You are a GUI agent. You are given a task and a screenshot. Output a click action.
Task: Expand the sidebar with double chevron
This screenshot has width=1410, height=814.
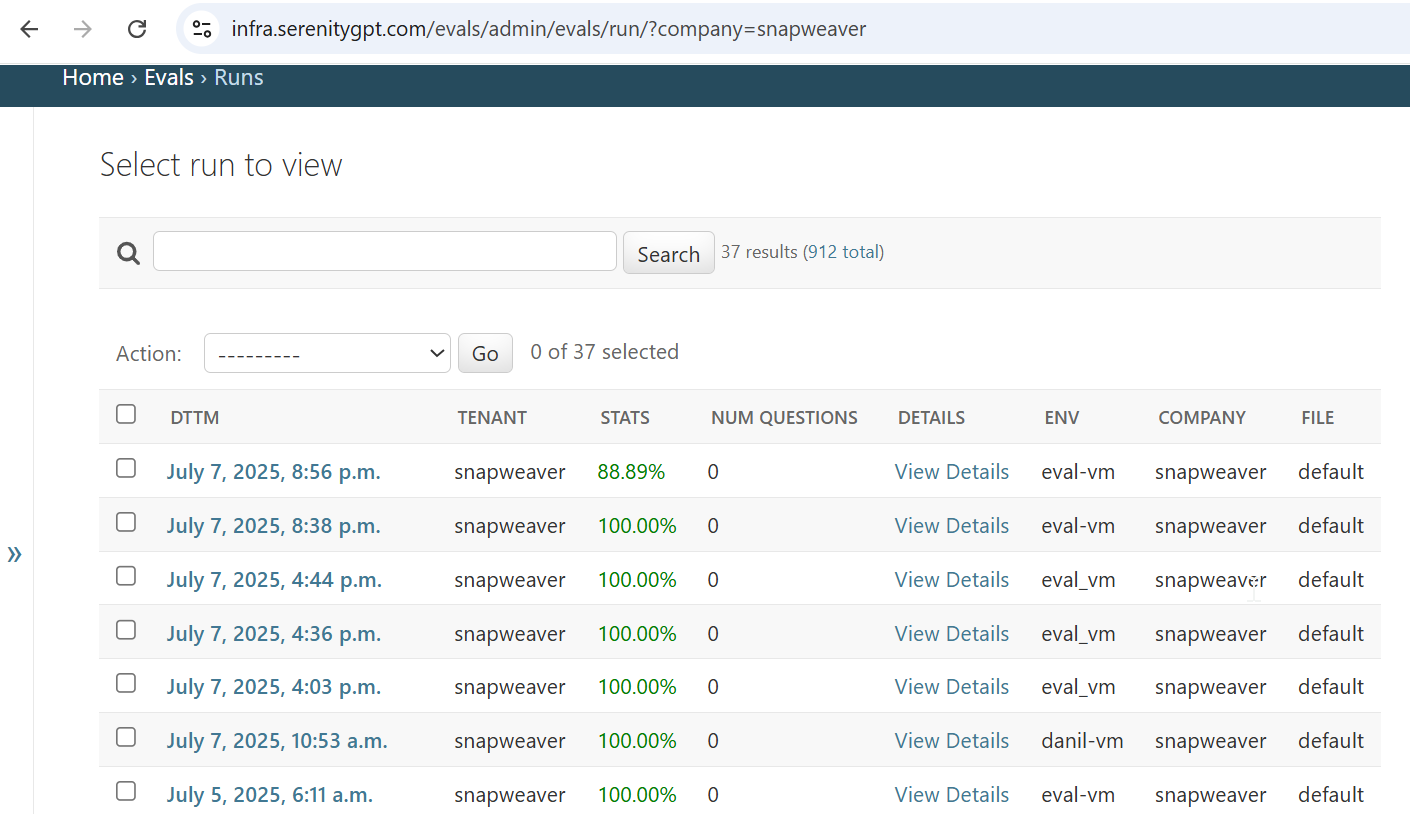click(14, 554)
